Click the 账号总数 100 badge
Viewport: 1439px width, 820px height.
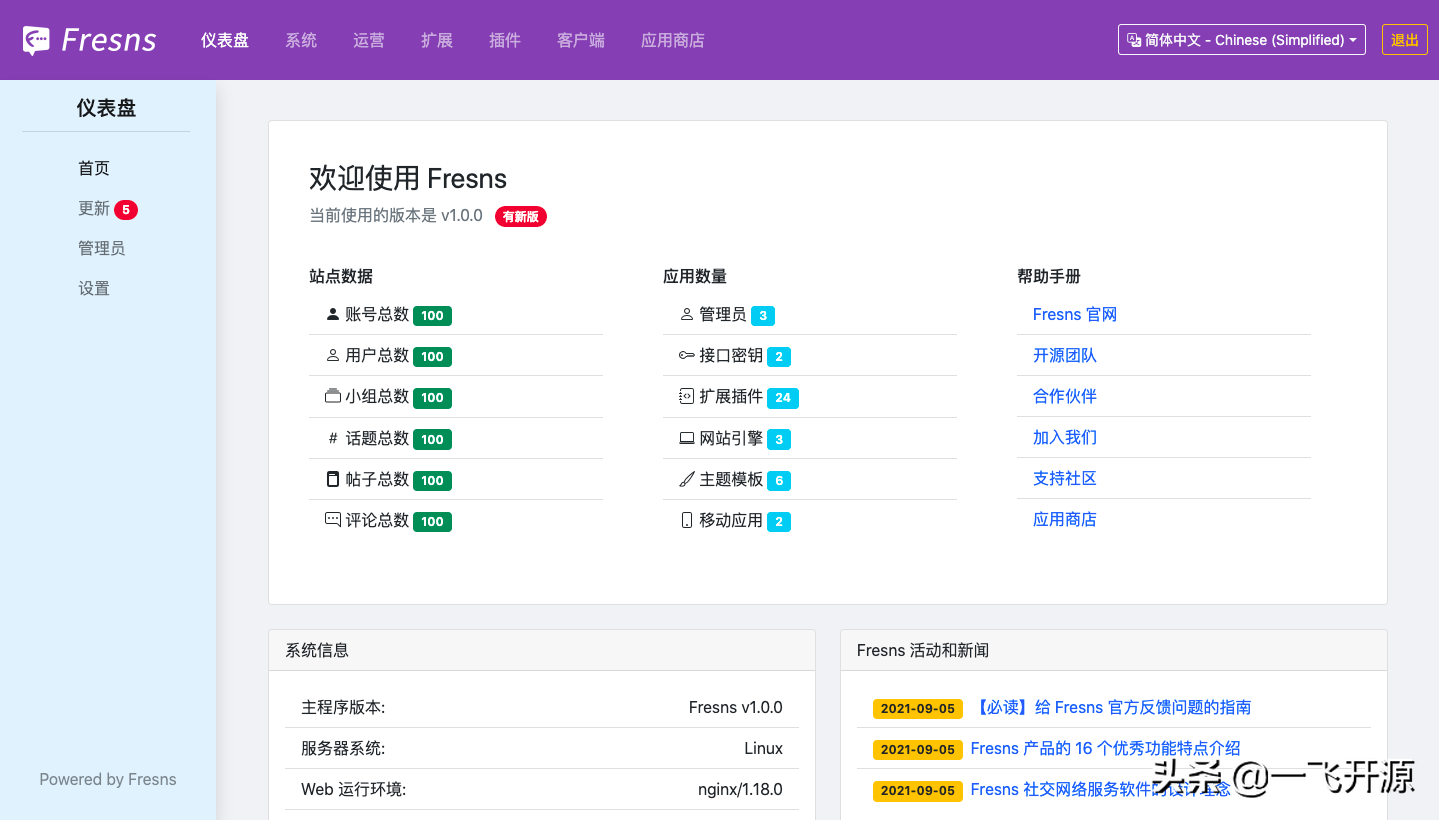coord(432,316)
